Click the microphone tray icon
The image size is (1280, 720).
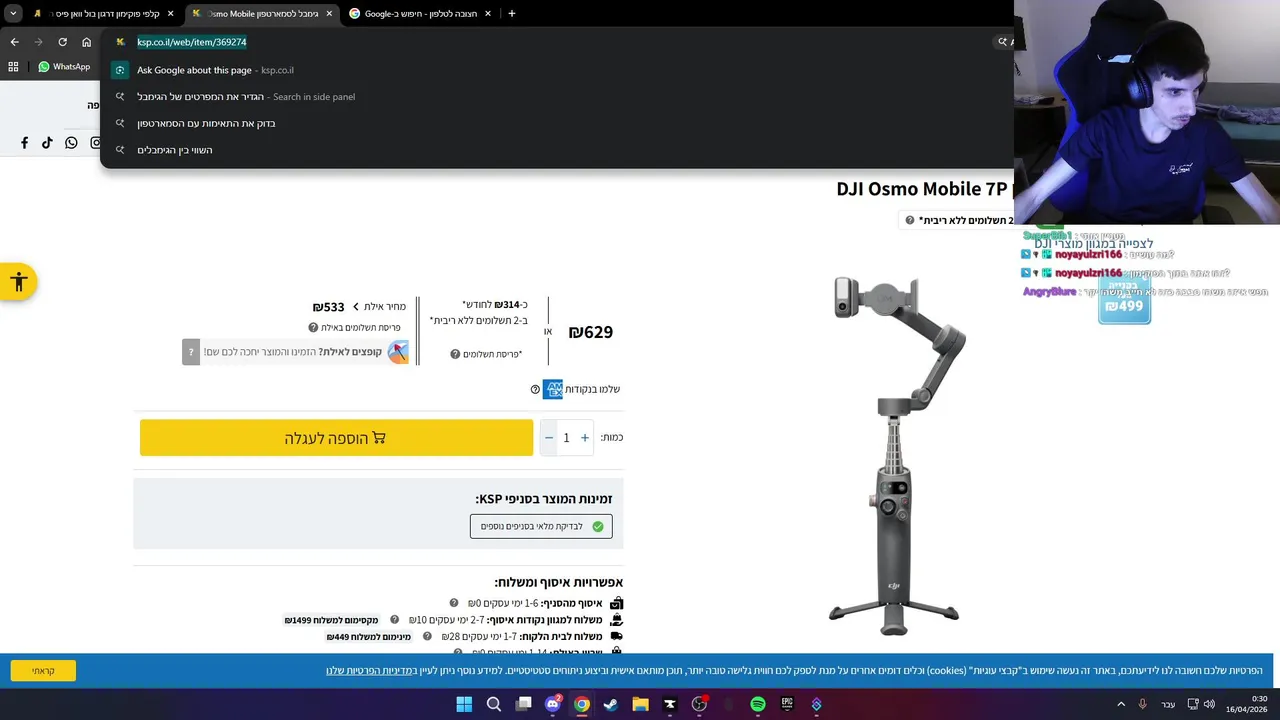pyautogui.click(x=1143, y=704)
